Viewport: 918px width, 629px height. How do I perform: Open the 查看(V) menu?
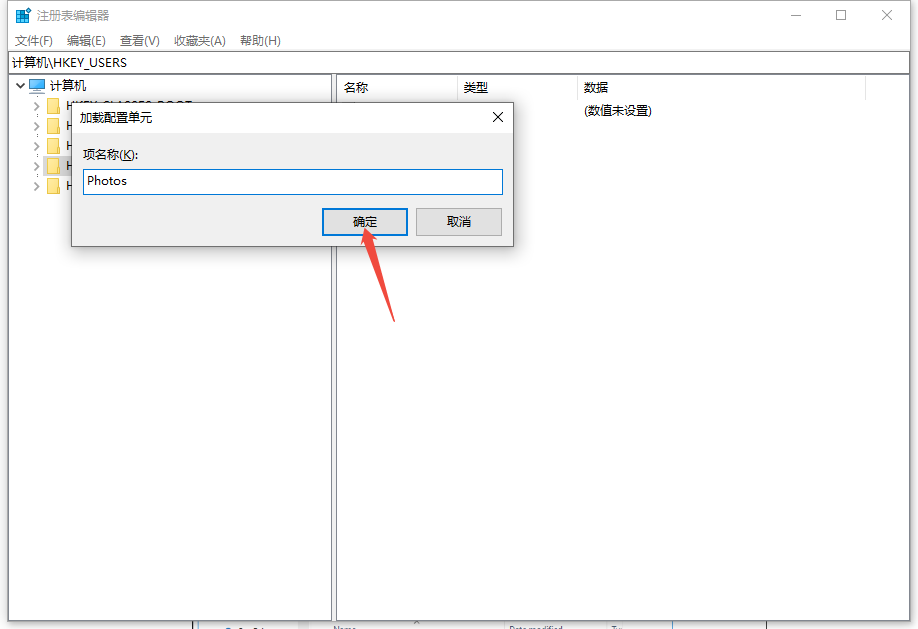coord(139,41)
